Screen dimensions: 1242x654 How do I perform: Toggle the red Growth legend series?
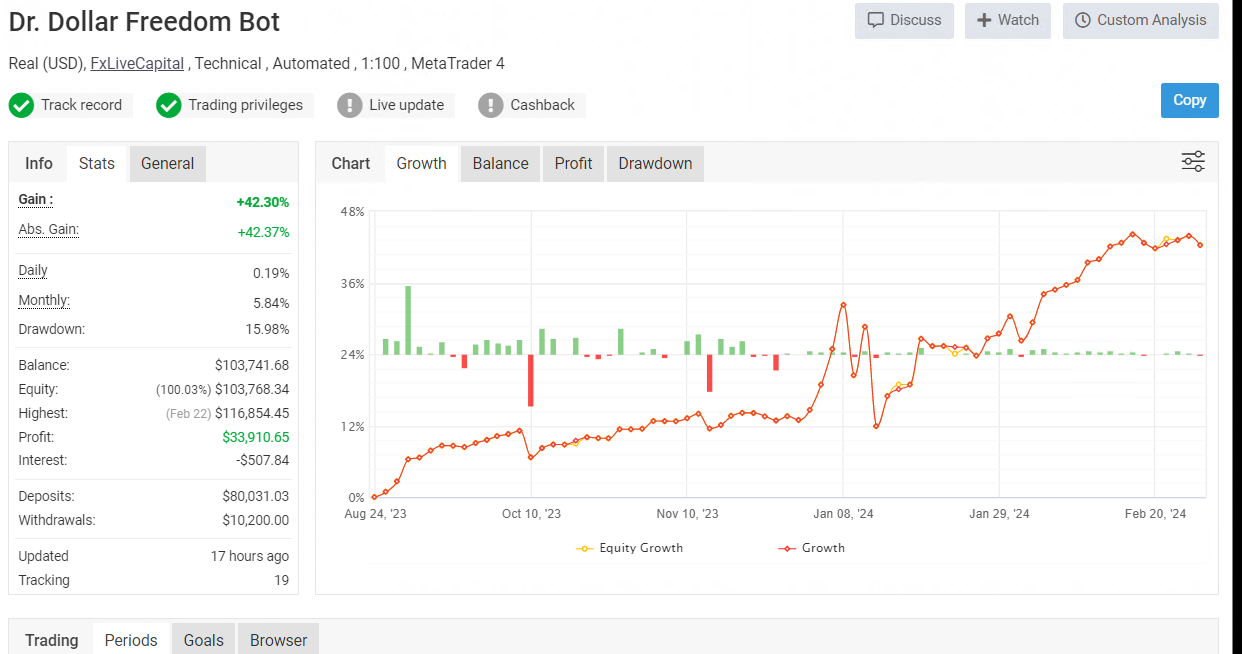(x=811, y=548)
